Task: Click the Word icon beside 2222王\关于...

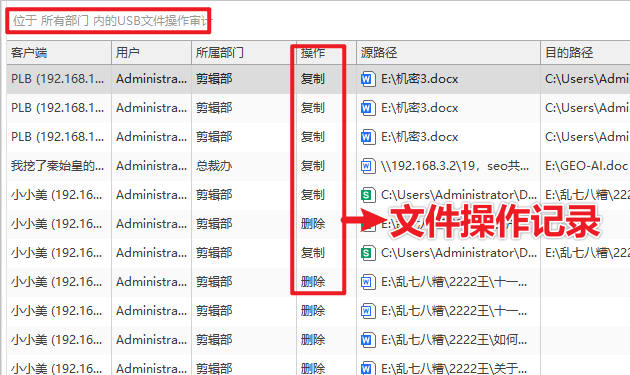Action: coord(367,368)
